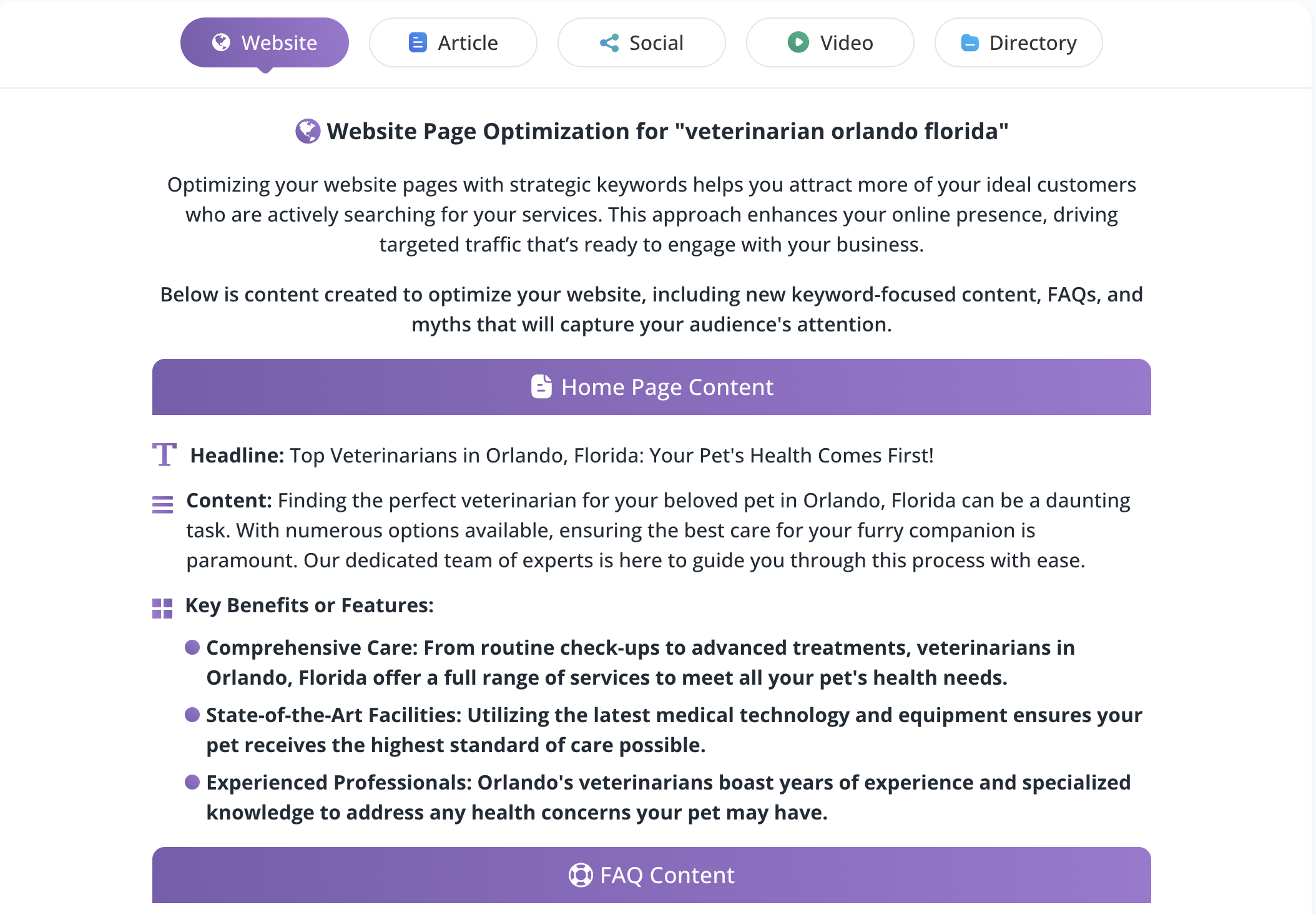Click the blue folder icon on Directory
1316x915 pixels.
[x=970, y=42]
